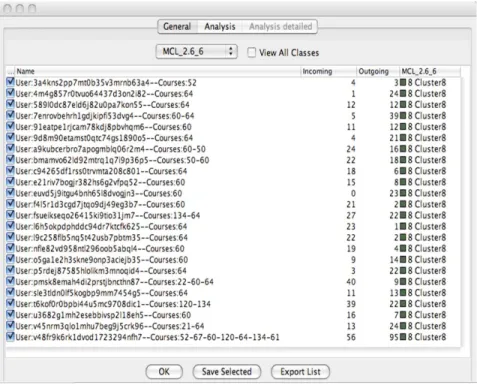
Task: Toggle checkbox for User:v48fr9k6rk1dvod1723294nfh7
Action: tap(10, 337)
